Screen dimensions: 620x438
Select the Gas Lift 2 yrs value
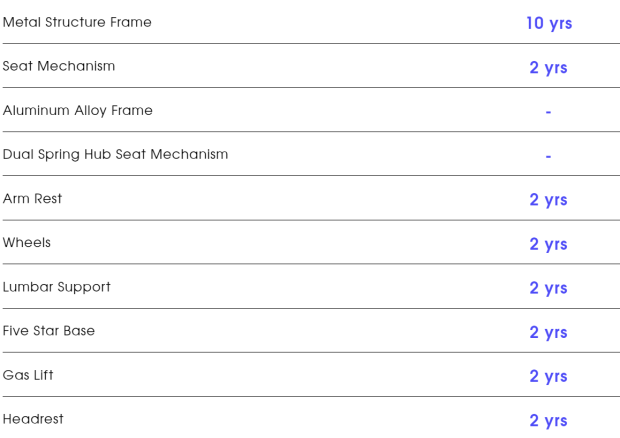pos(548,376)
